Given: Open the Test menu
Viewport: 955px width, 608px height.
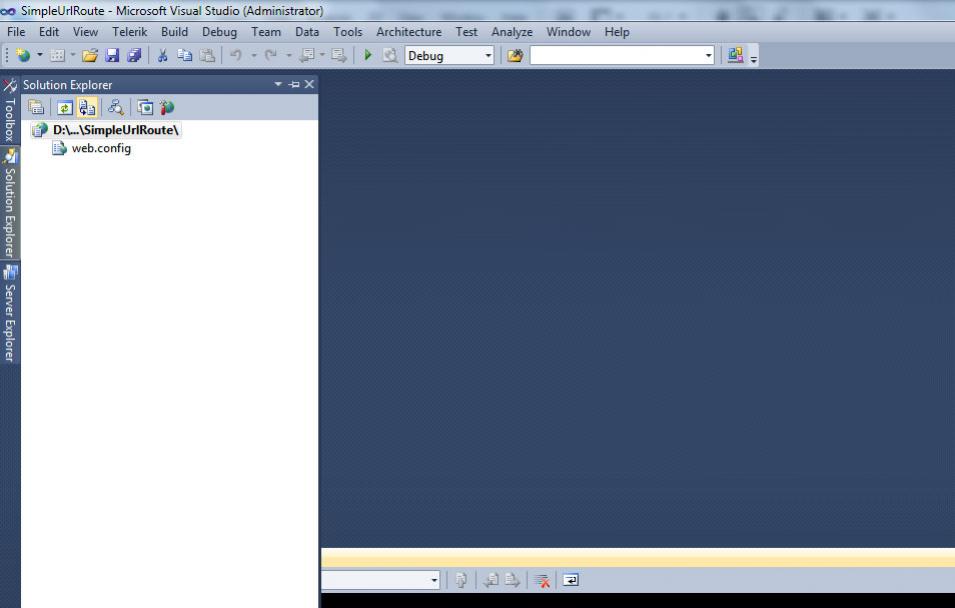Looking at the screenshot, I should (x=467, y=32).
